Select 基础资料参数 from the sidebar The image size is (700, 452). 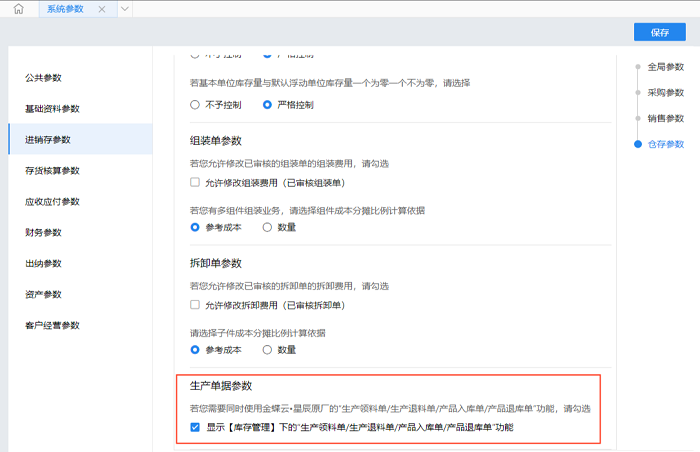(x=52, y=108)
